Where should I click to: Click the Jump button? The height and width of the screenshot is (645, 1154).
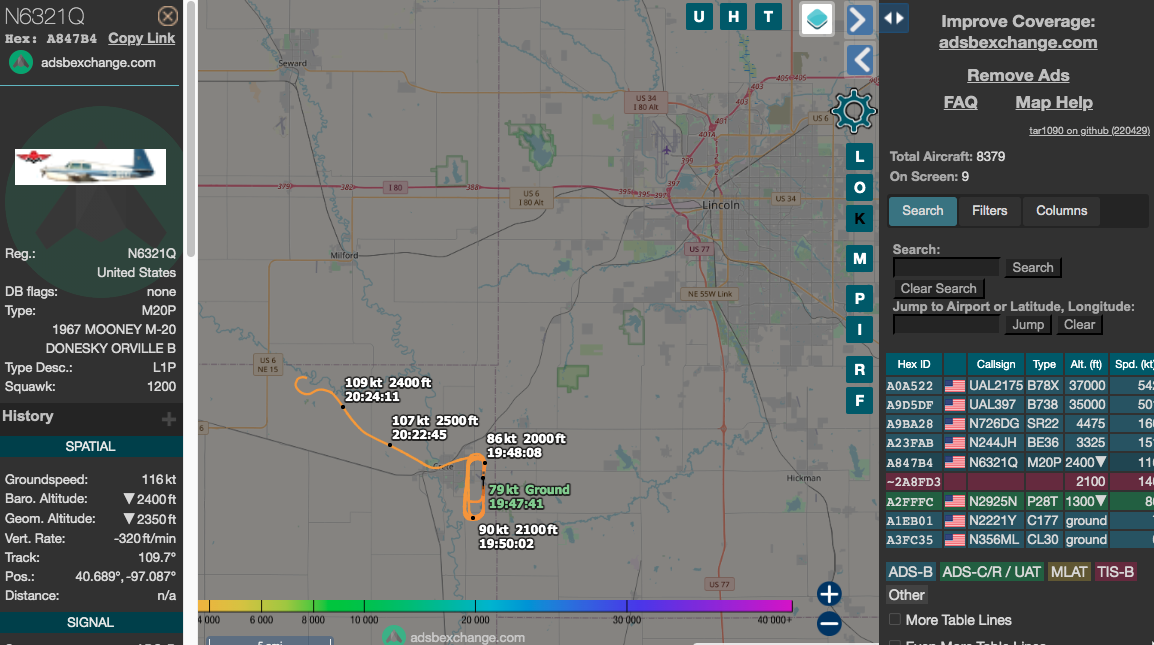click(1027, 325)
